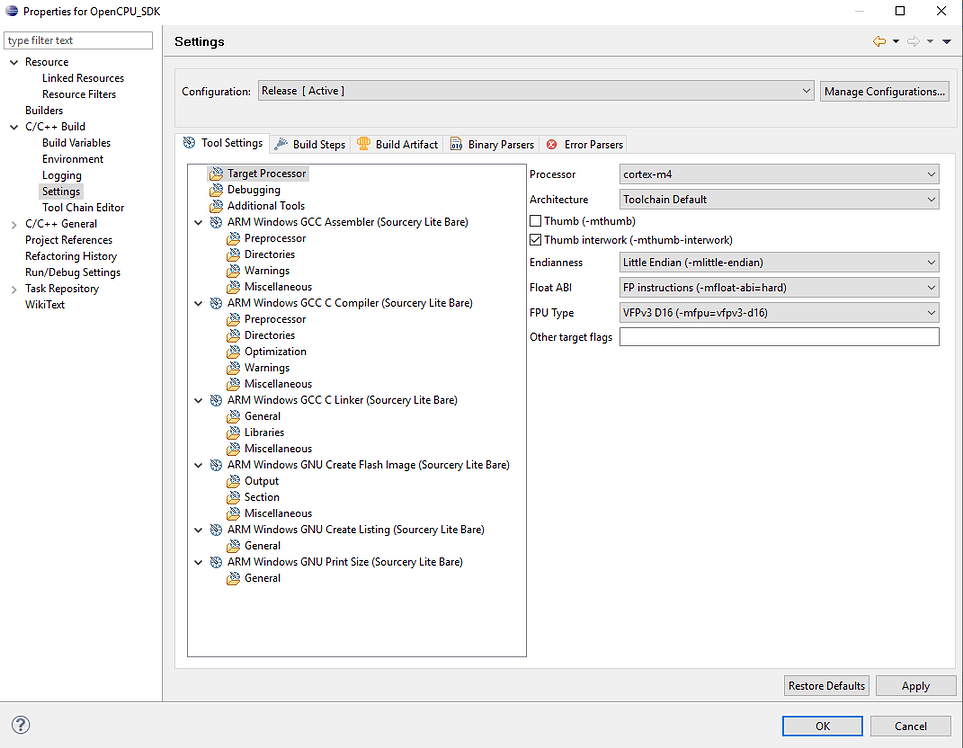Click the Other target flags text field
963x748 pixels.
point(779,337)
